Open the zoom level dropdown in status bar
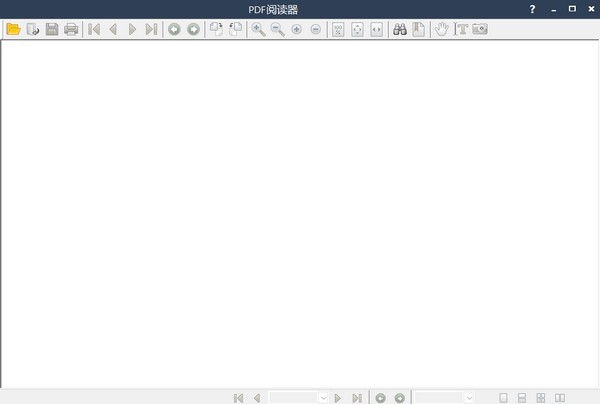Screen dimensions: 600x404 [x=469, y=398]
